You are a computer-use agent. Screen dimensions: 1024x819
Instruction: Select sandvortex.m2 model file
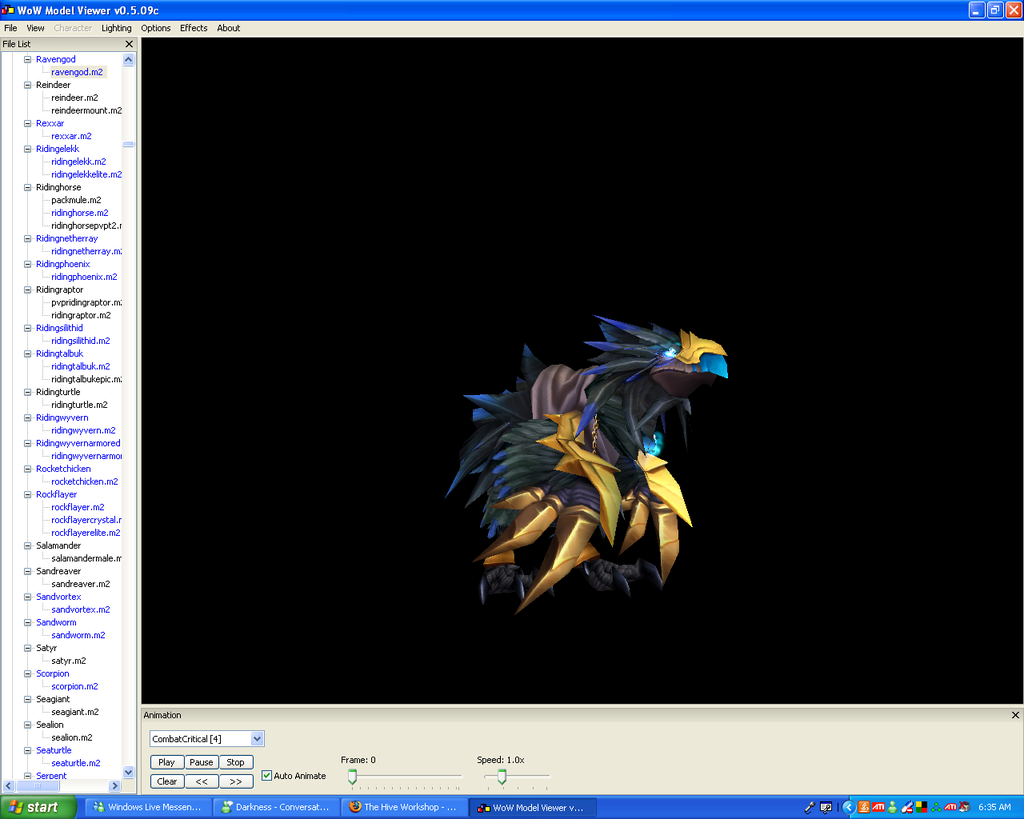pos(81,609)
